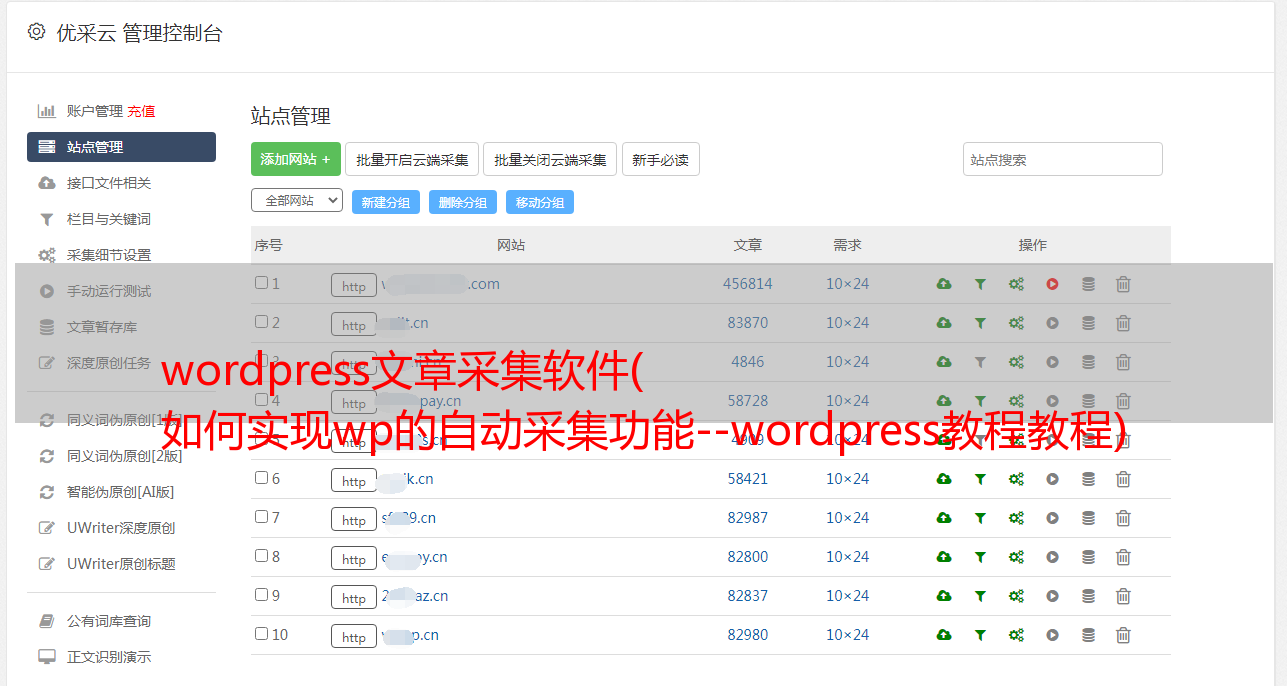1287x686 pixels.
Task: Click the play icon in row 6
Action: [1052, 479]
